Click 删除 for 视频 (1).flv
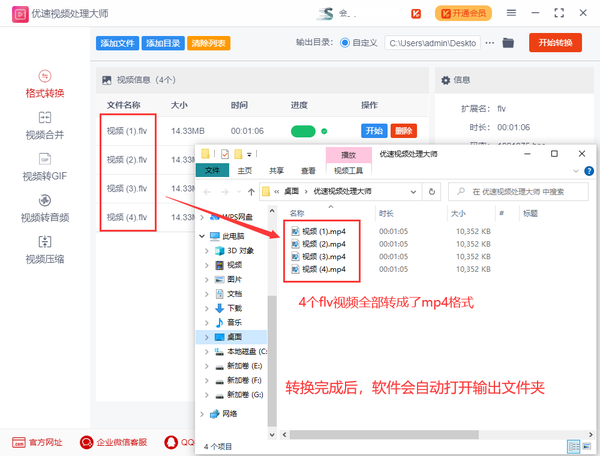Viewport: 600px width, 456px height. (x=404, y=131)
